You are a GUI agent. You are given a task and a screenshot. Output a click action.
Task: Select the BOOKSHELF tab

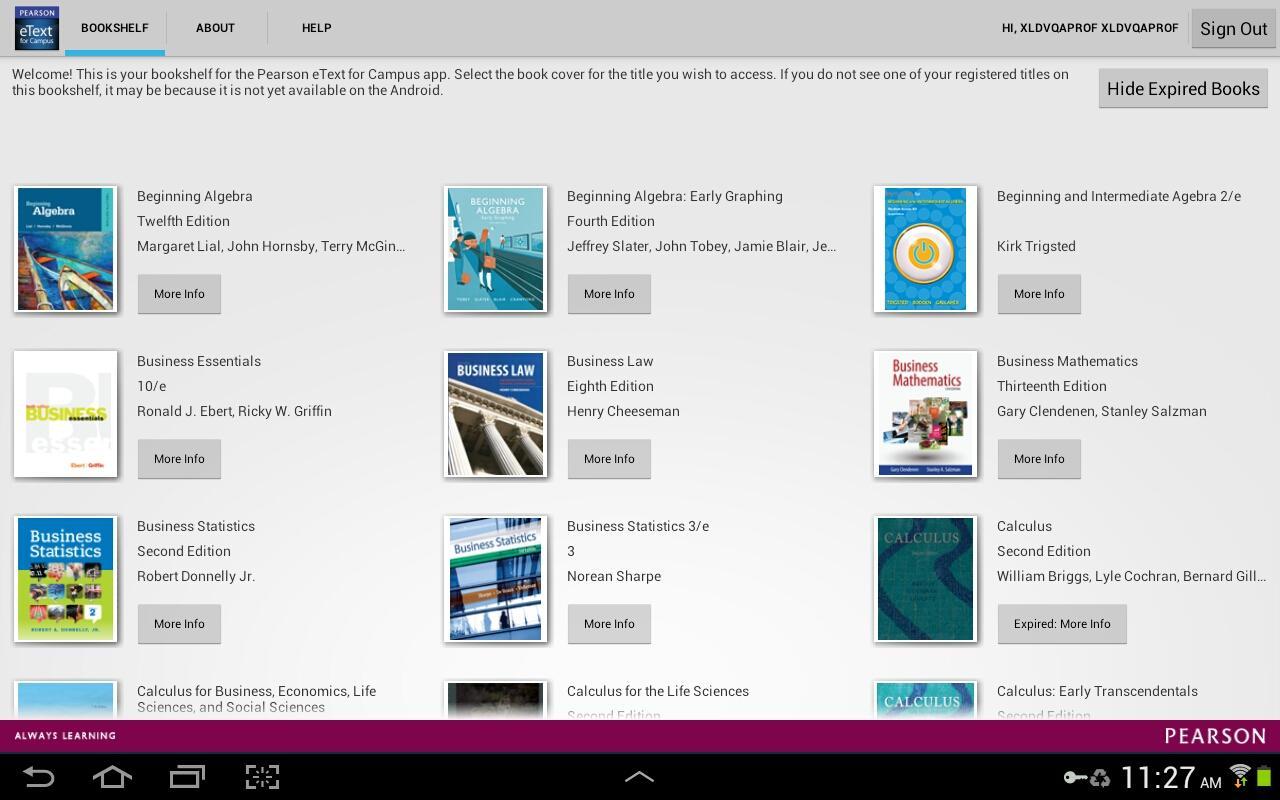[x=114, y=28]
